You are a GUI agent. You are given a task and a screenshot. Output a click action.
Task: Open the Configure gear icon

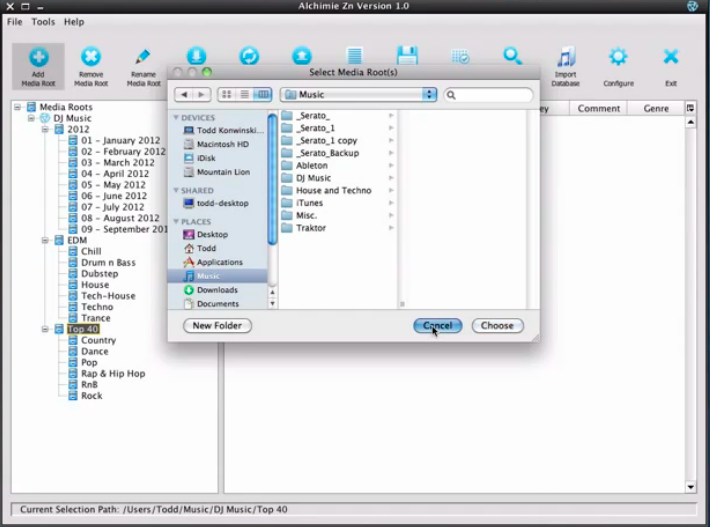pyautogui.click(x=618, y=58)
